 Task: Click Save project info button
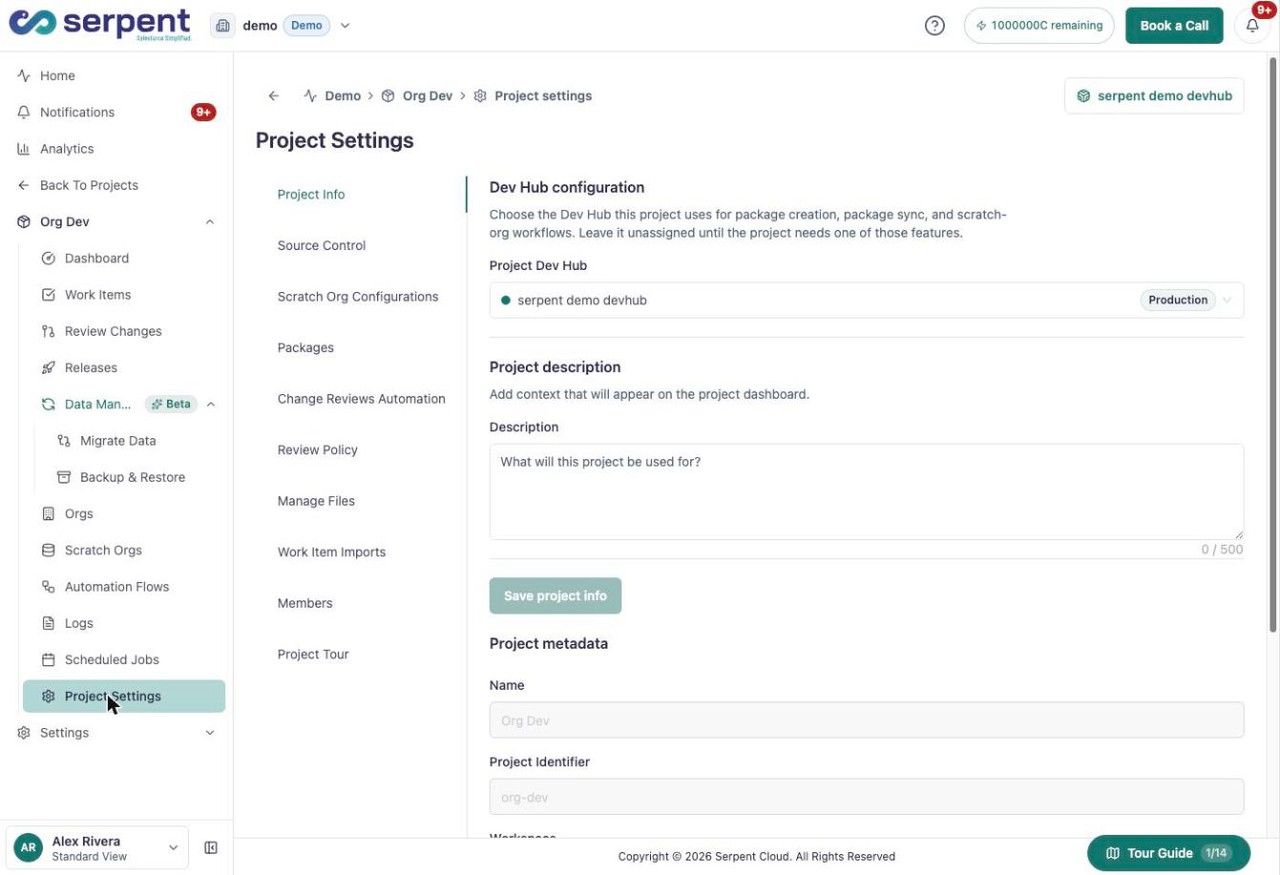tap(555, 596)
